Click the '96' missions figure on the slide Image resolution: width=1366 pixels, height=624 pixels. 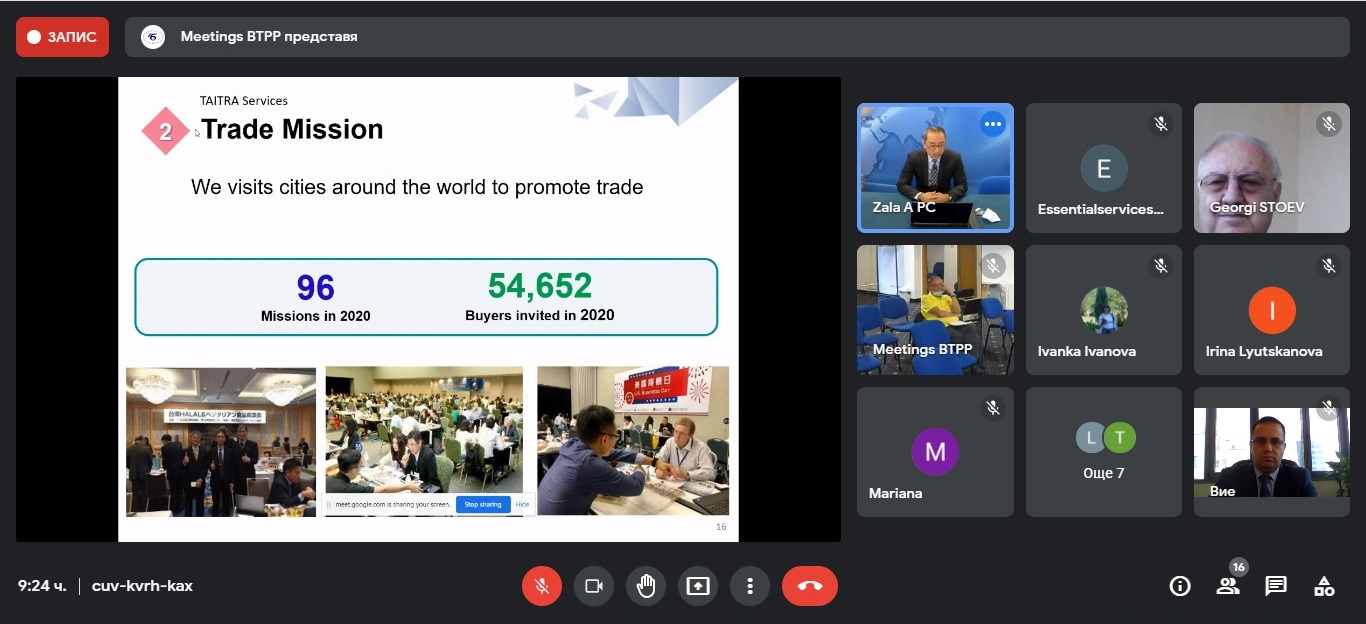coord(315,288)
